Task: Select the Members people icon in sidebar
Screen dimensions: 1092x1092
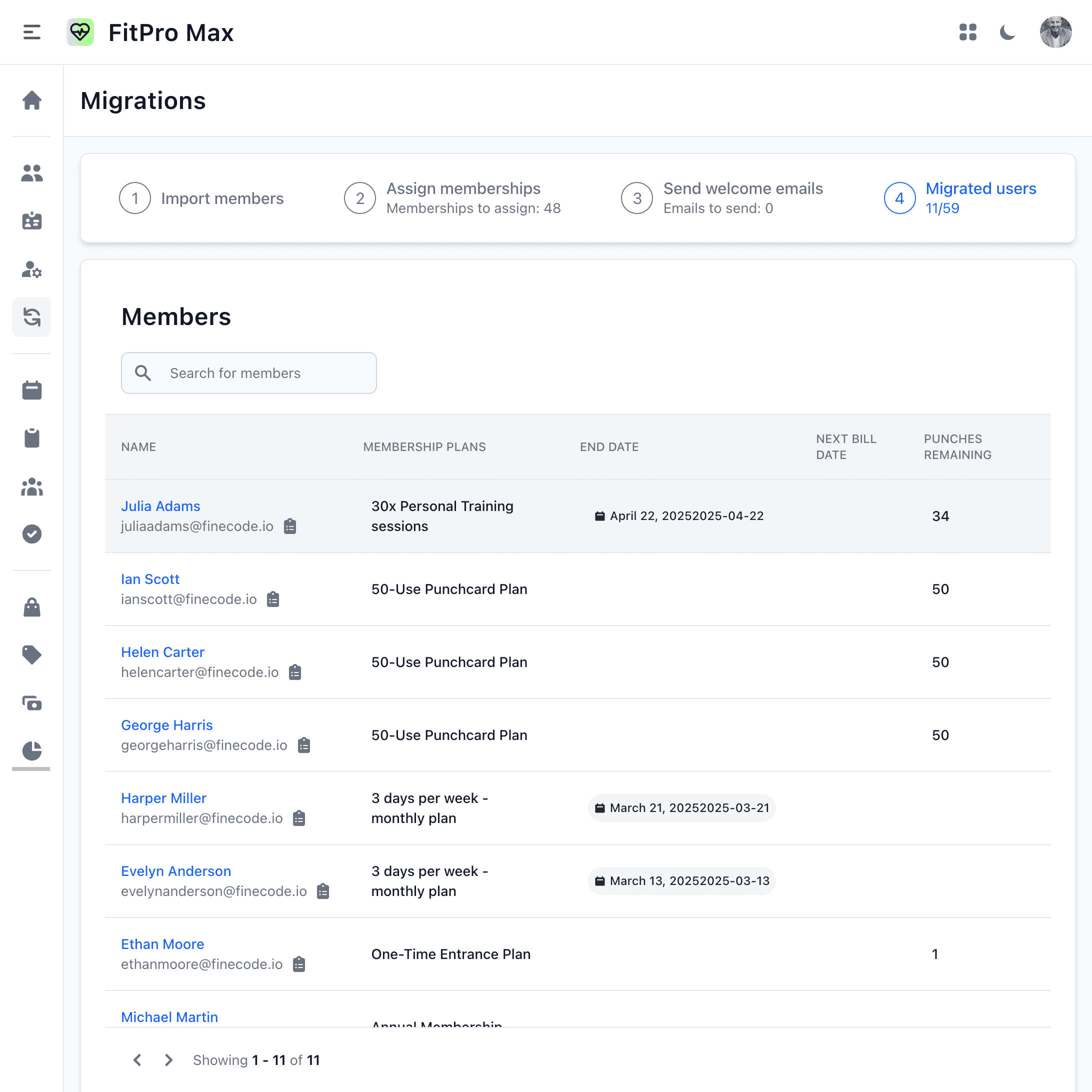Action: pos(32,174)
